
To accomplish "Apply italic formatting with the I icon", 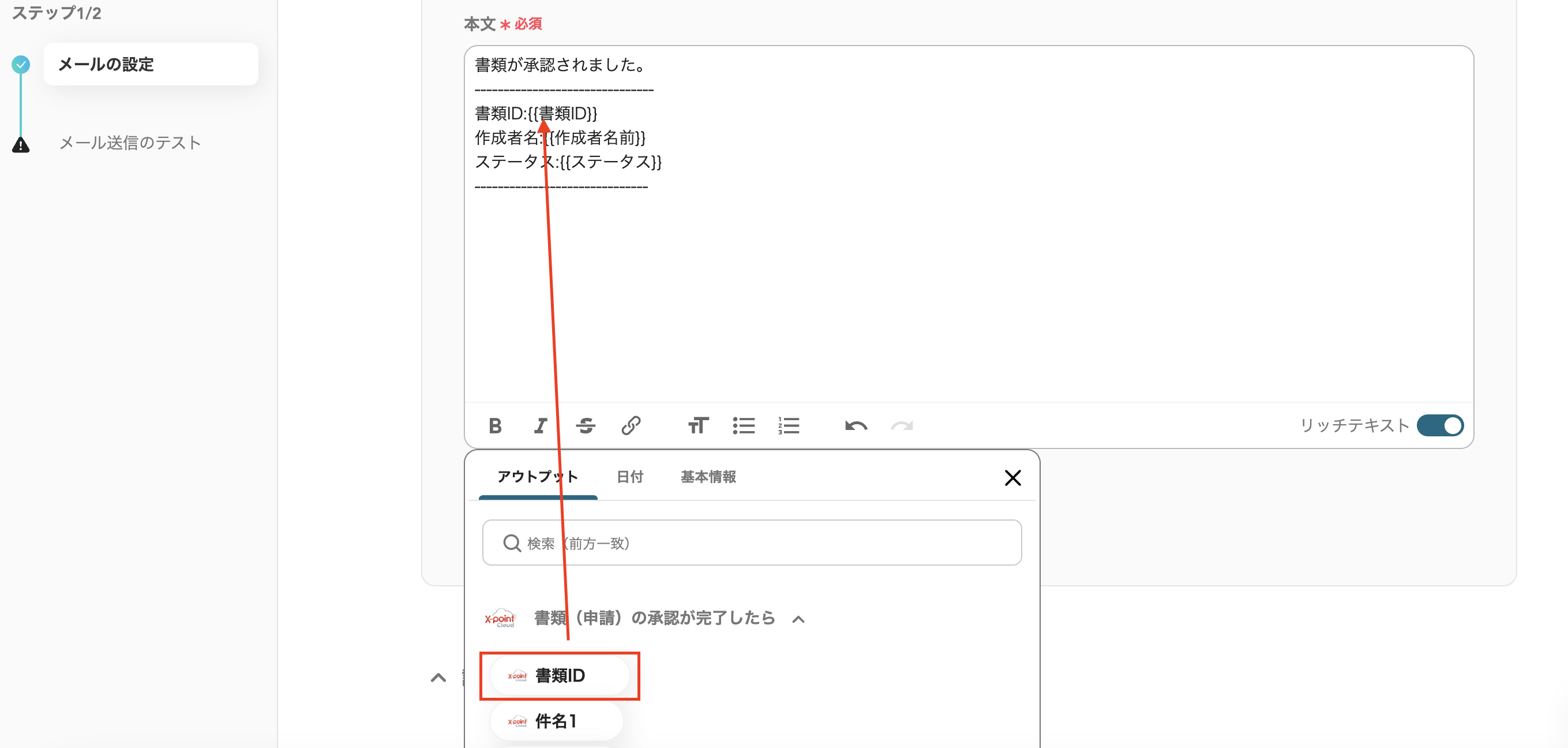I will [540, 425].
